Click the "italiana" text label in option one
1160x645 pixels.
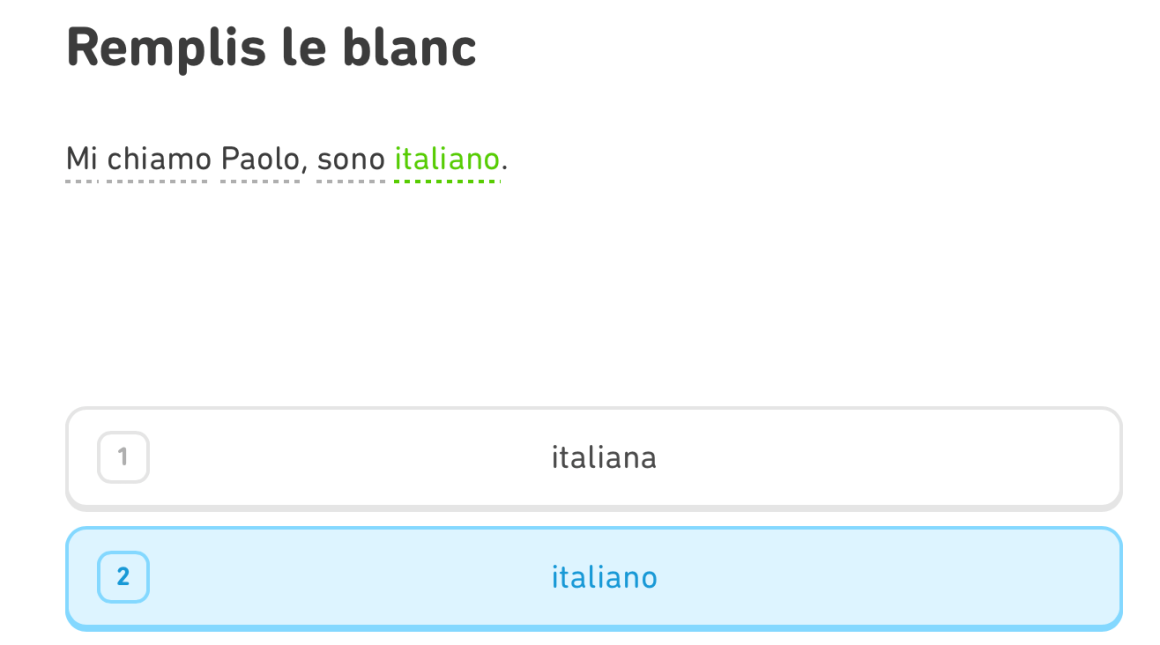pyautogui.click(x=604, y=458)
